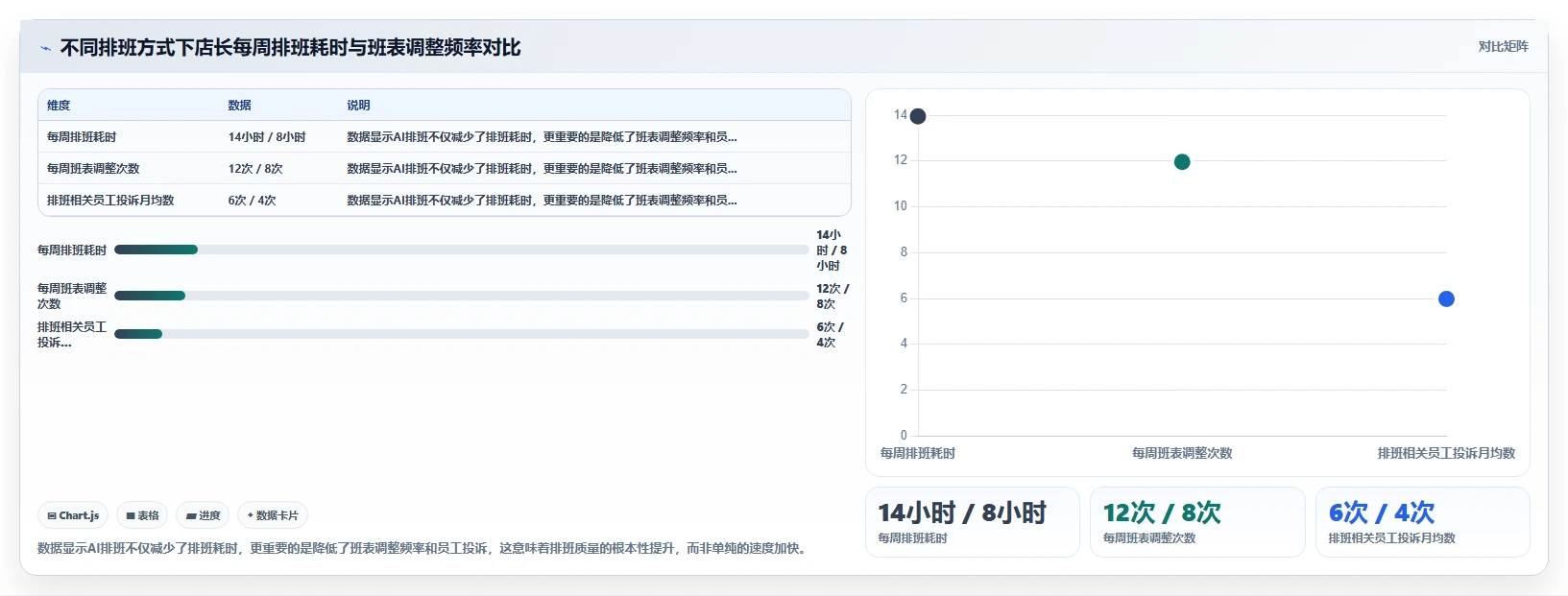Viewport: 1568px width, 596px height.
Task: Click the 排班相关员工投诉 progress bar label
Action: click(72, 334)
